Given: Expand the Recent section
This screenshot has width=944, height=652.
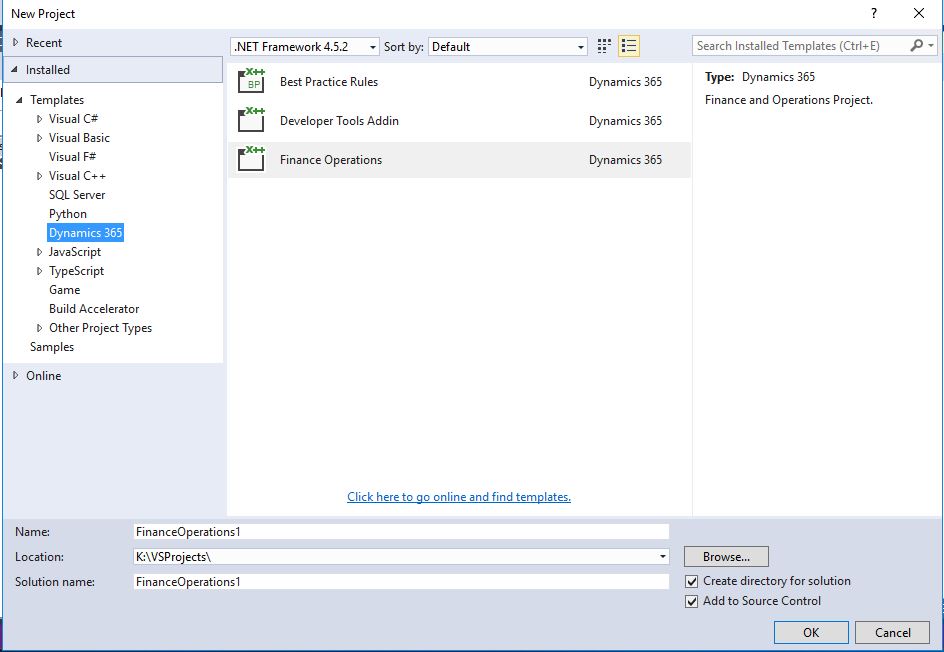Looking at the screenshot, I should coord(16,43).
